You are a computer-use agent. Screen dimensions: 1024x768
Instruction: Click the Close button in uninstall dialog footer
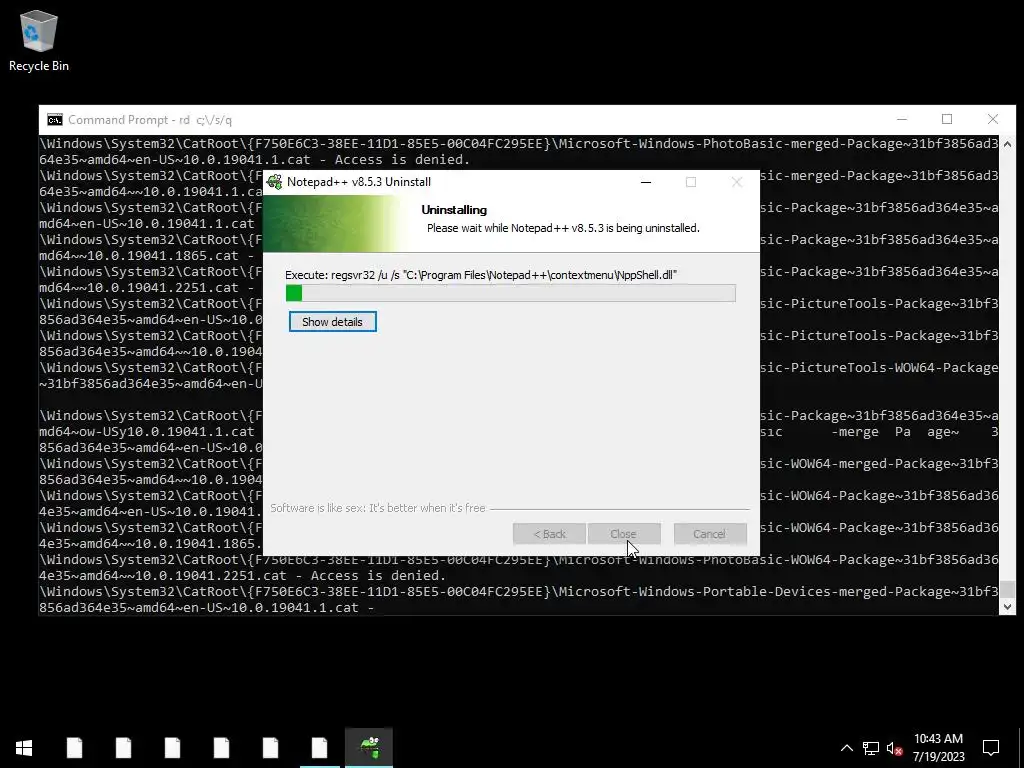[x=624, y=534]
